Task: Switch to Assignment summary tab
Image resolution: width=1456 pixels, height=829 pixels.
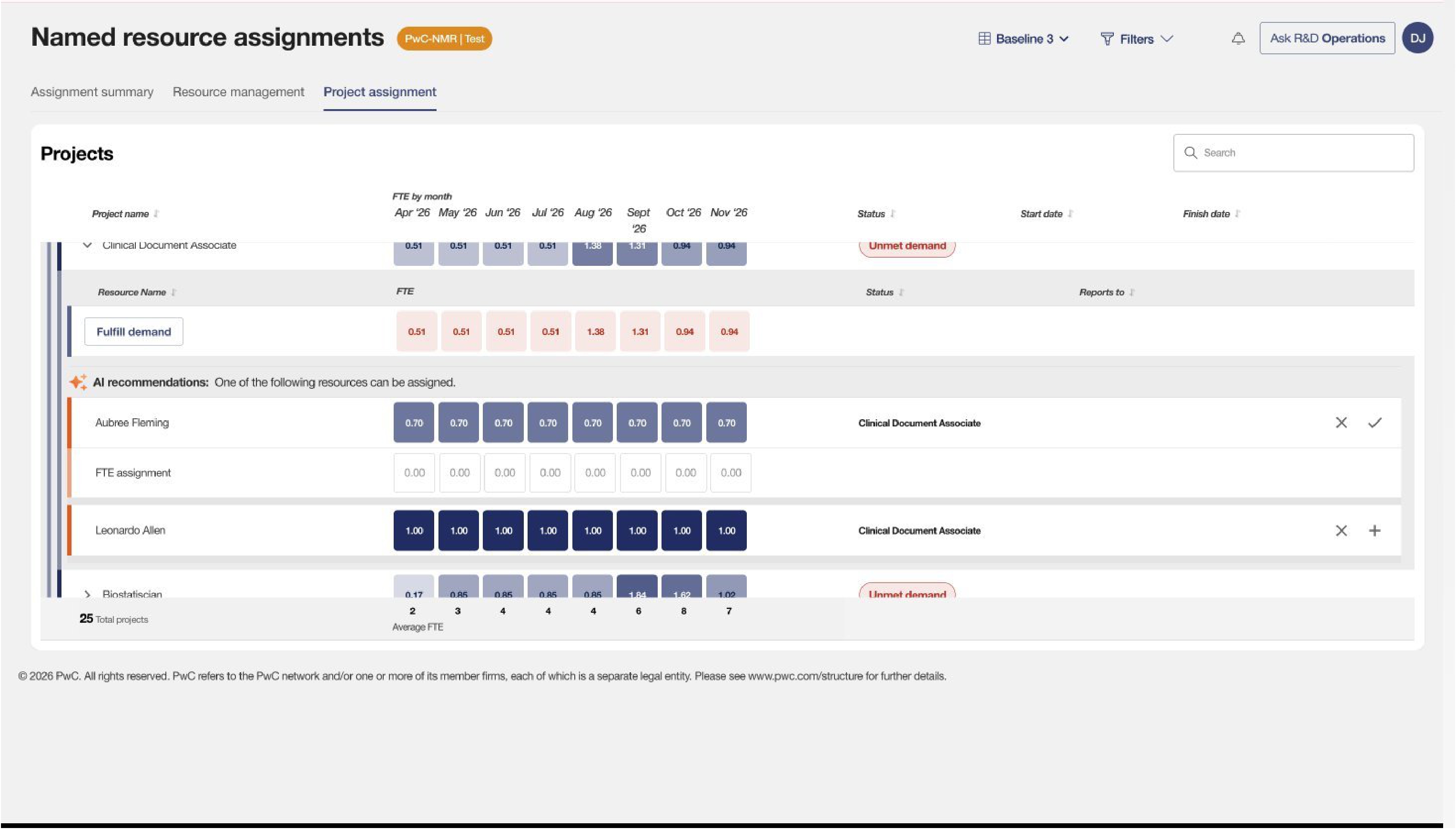Action: [92, 91]
